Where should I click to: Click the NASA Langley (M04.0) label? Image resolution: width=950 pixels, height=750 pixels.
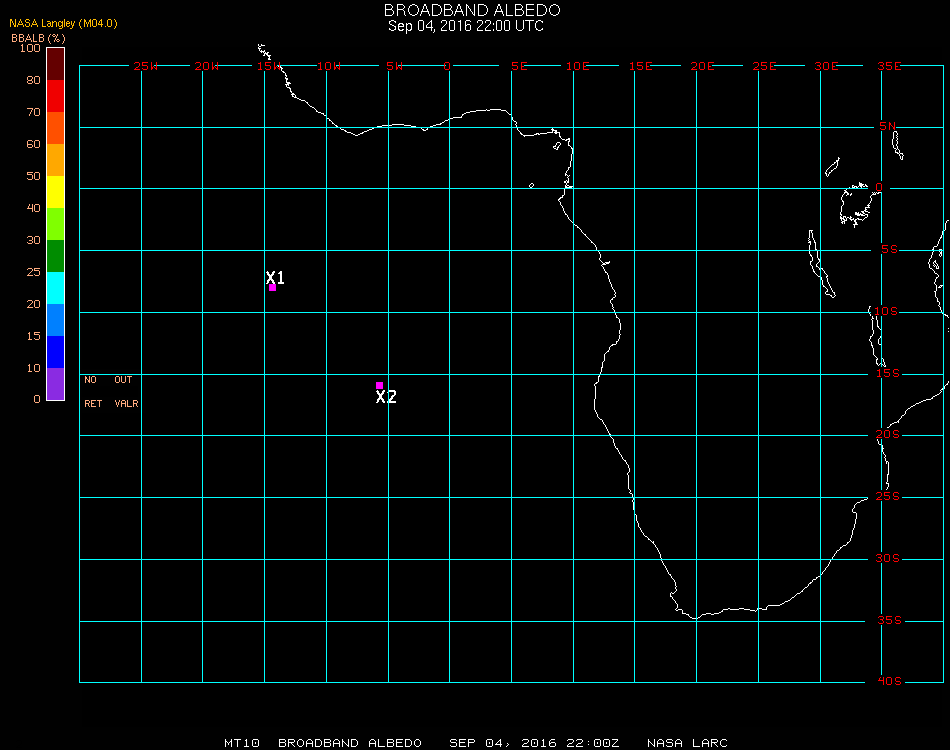click(x=63, y=23)
